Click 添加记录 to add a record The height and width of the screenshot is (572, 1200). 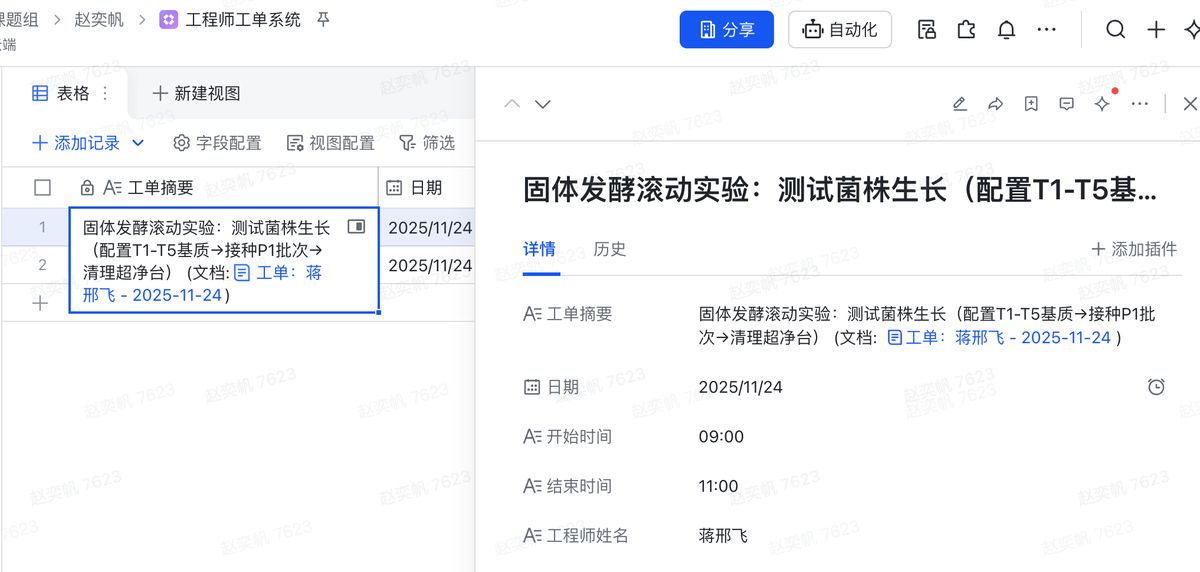76,143
